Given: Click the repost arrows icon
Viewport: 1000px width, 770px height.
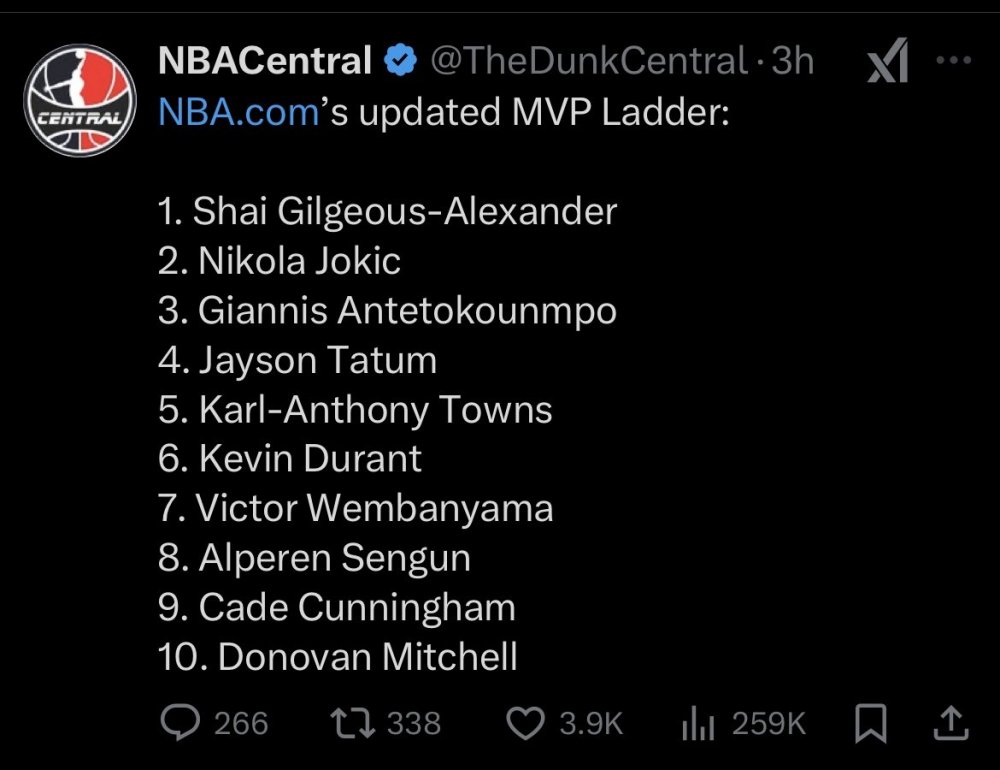Looking at the screenshot, I should (x=354, y=724).
